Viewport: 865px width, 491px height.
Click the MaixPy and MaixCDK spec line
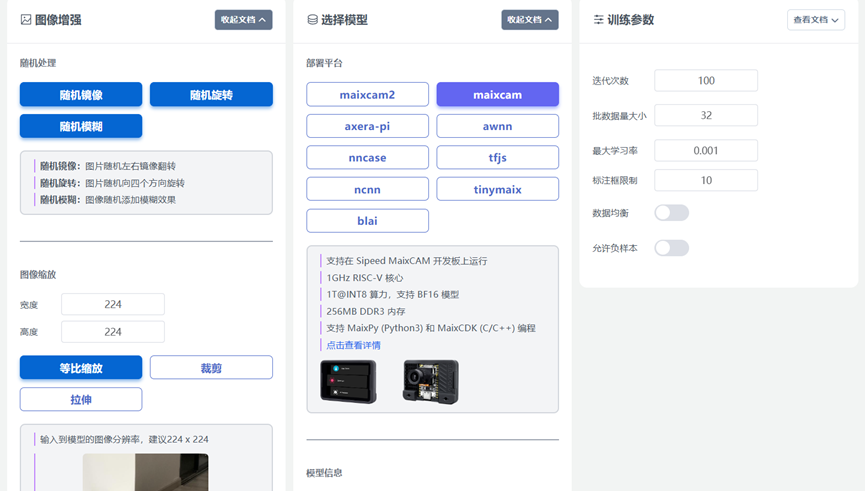point(431,328)
